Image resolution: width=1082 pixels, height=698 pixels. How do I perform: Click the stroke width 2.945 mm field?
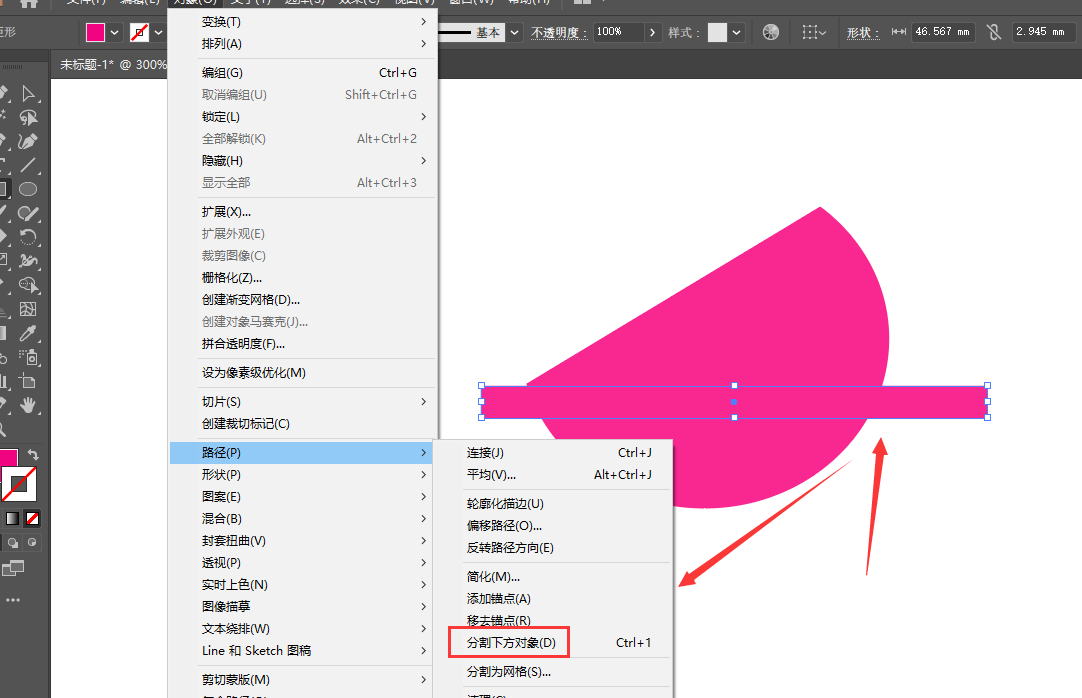click(1041, 31)
